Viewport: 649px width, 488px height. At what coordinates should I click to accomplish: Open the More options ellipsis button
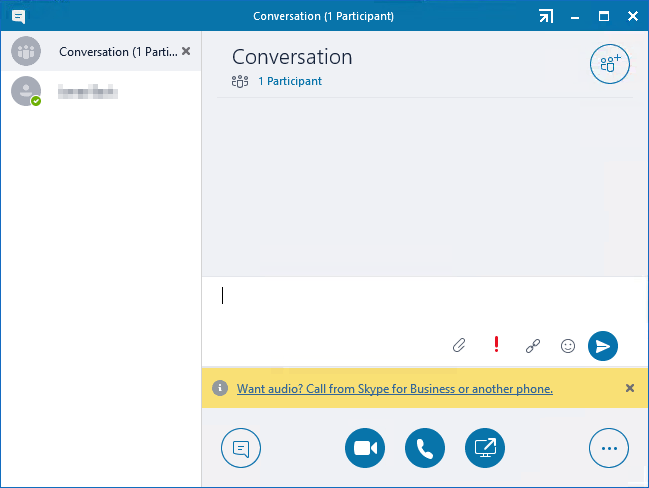point(609,448)
